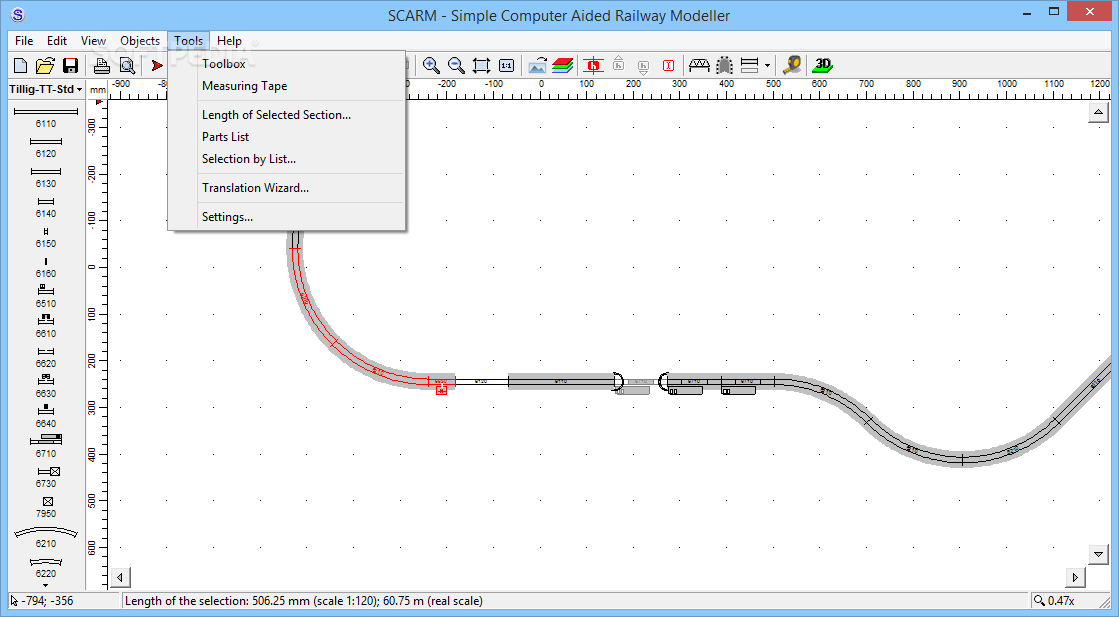Click the red clear-heights icon
The image size is (1119, 617).
[x=668, y=66]
